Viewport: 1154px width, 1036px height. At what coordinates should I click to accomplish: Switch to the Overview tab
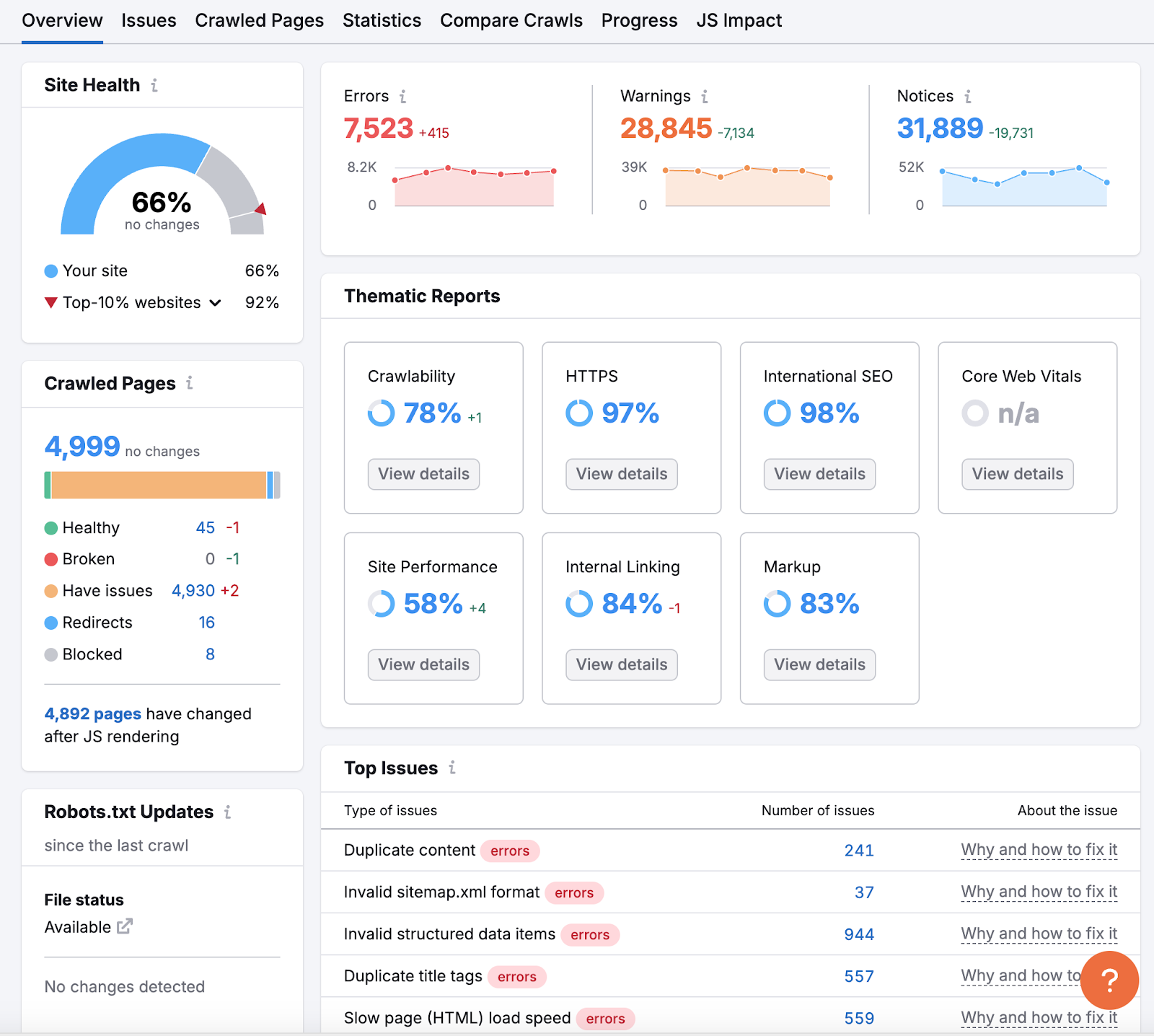click(x=62, y=20)
